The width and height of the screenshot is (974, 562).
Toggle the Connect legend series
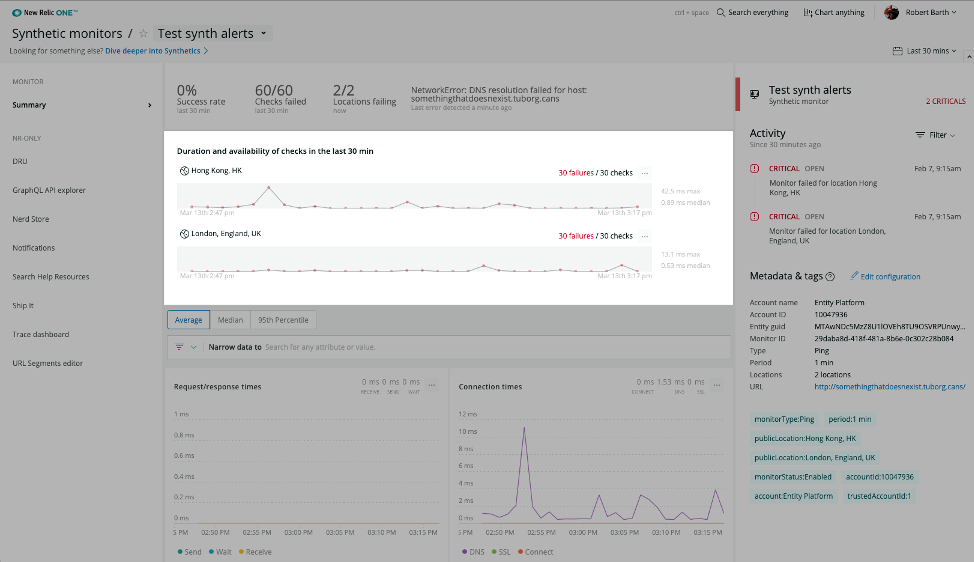coord(535,552)
